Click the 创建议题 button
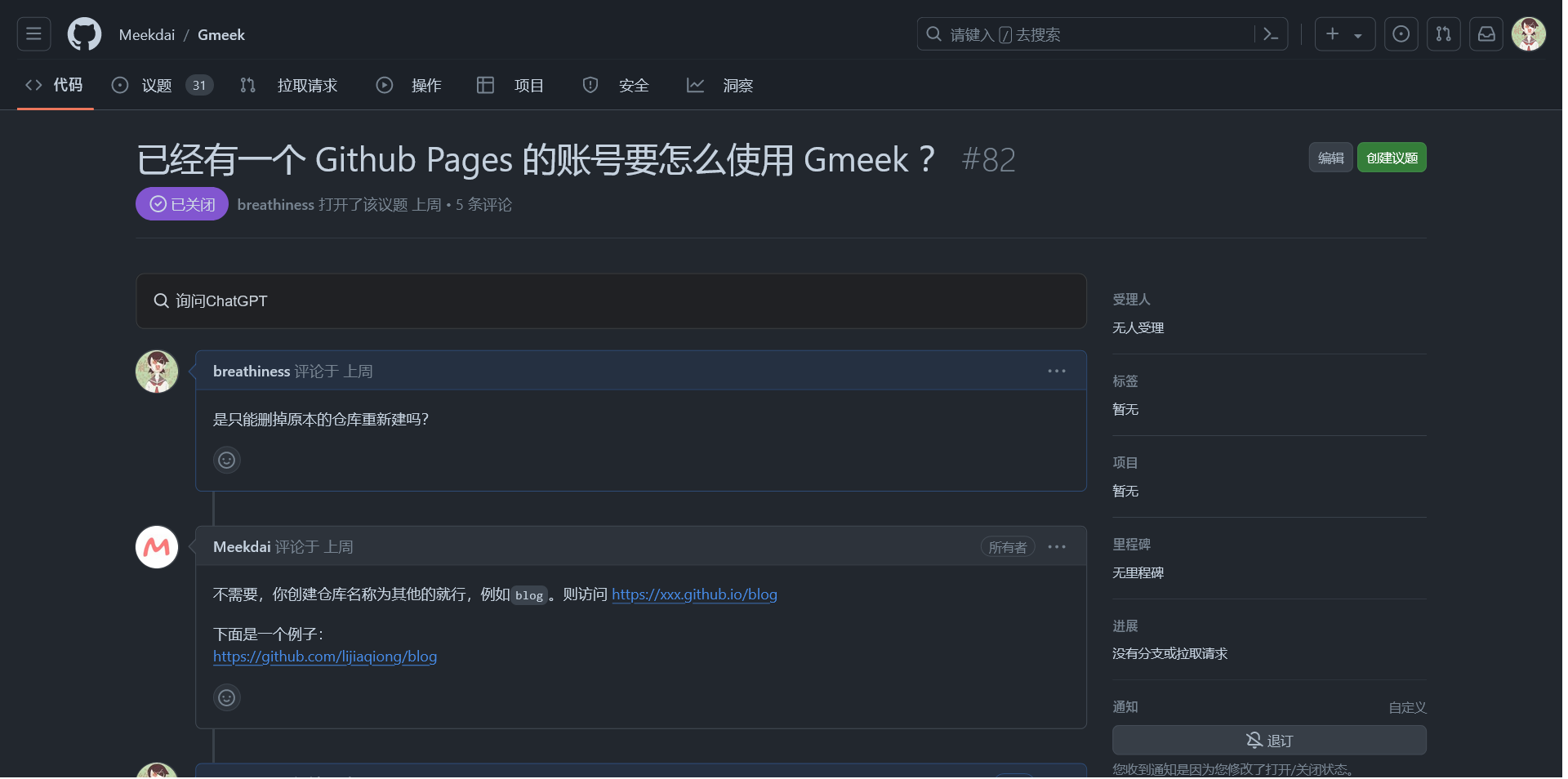The image size is (1568, 779). (x=1392, y=158)
